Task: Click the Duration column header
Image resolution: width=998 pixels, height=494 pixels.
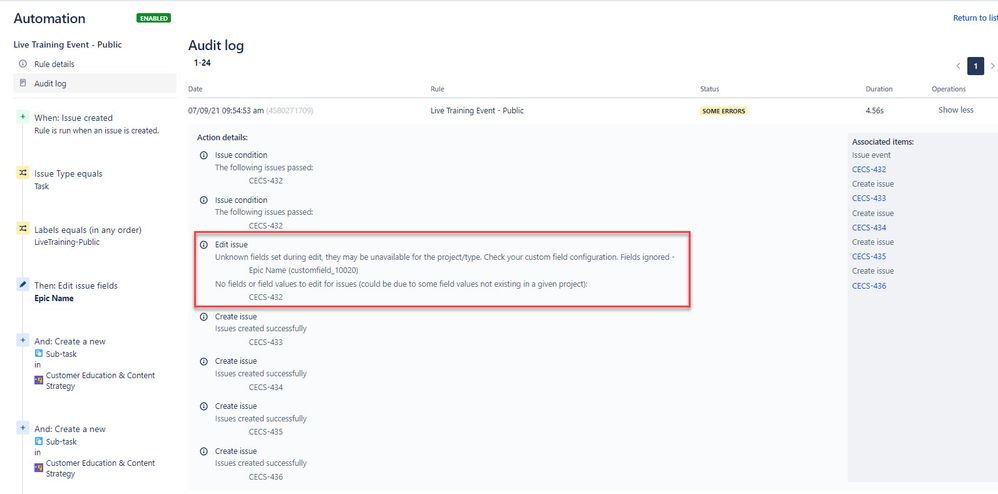Action: [879, 89]
